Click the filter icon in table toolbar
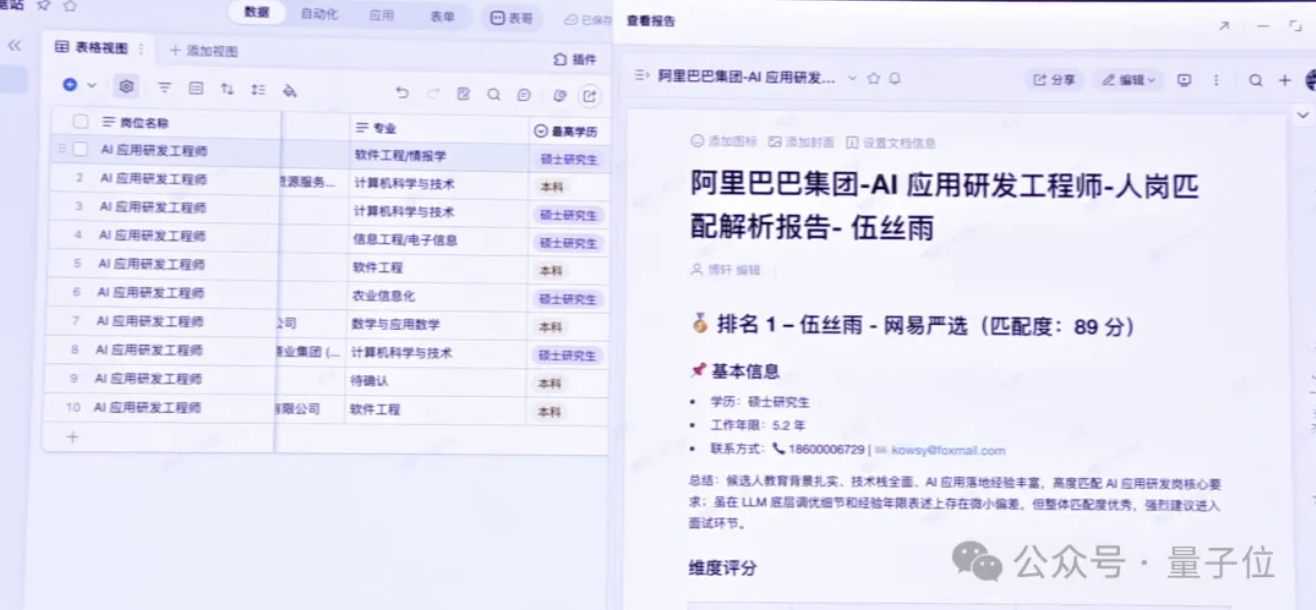Screen dimensions: 1316x610 [x=165, y=88]
